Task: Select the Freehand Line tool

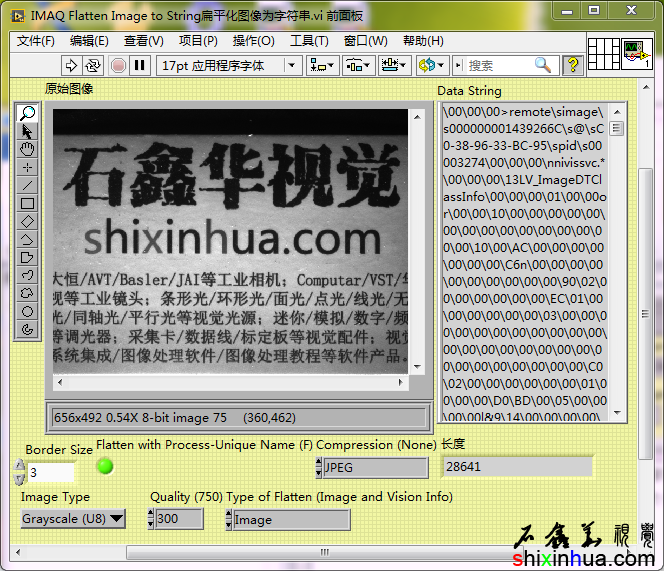Action: coord(28,275)
